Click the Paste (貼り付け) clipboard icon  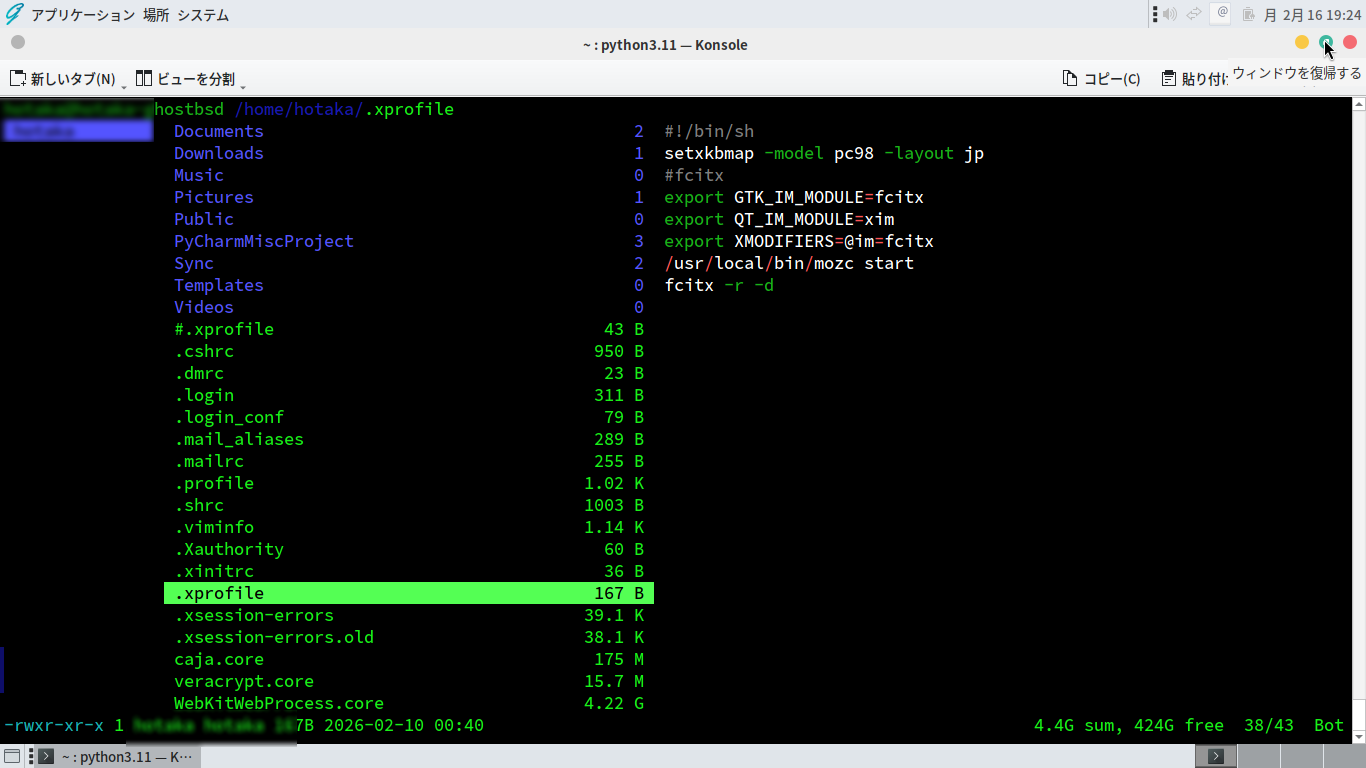tap(1168, 79)
